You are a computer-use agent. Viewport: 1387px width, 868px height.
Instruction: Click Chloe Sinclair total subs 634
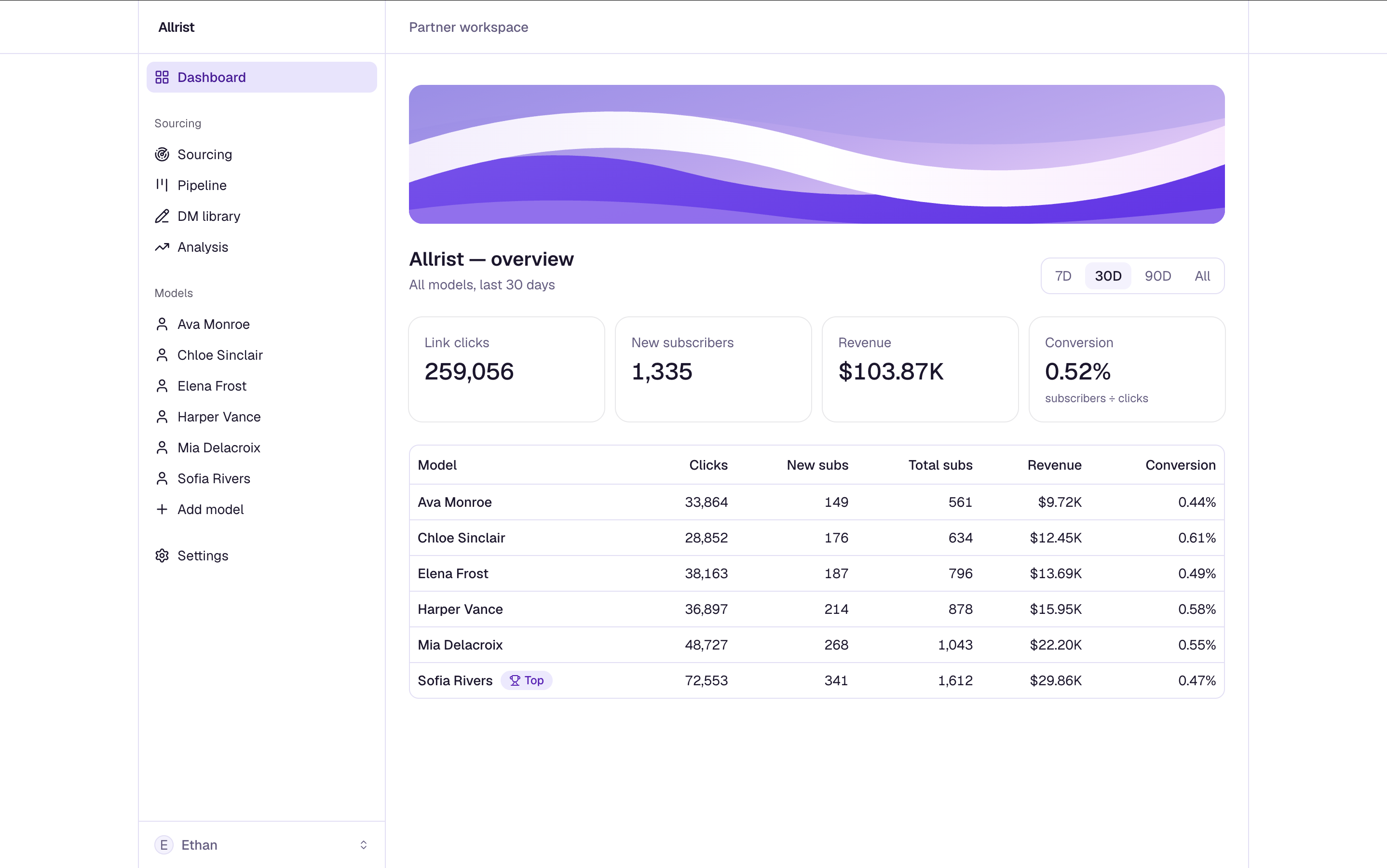961,538
